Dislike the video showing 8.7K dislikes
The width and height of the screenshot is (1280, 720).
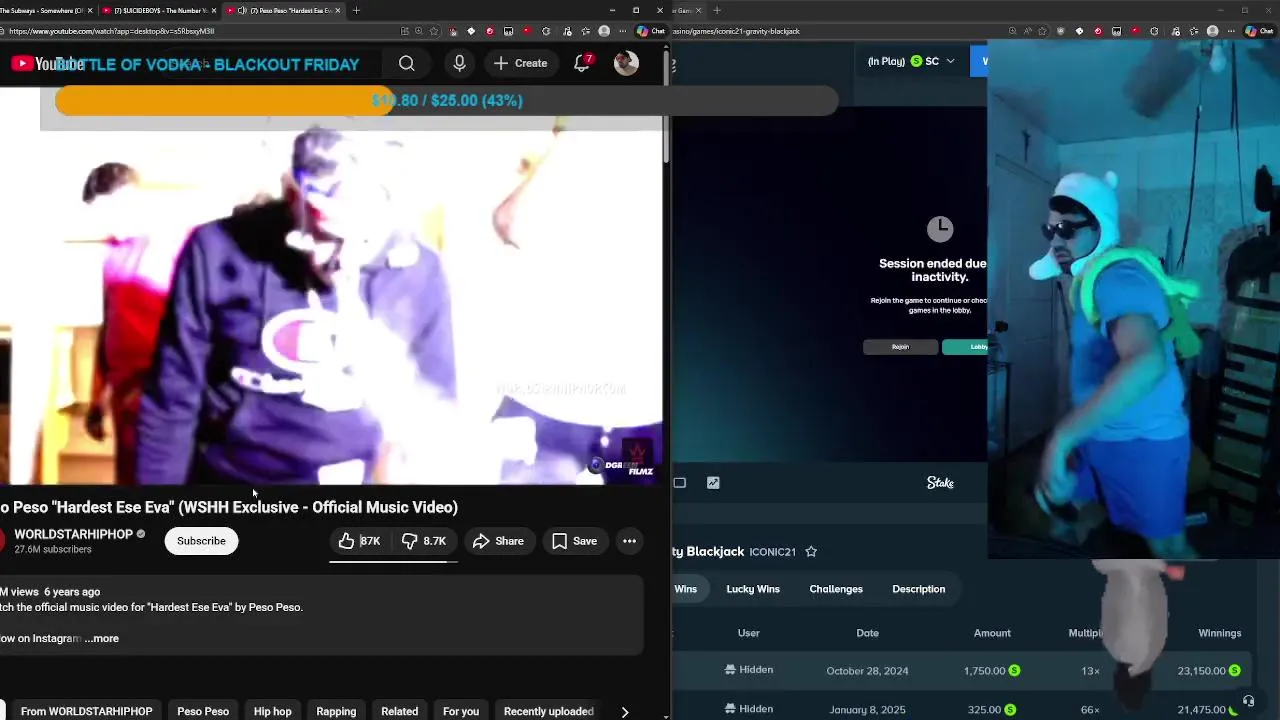point(424,541)
